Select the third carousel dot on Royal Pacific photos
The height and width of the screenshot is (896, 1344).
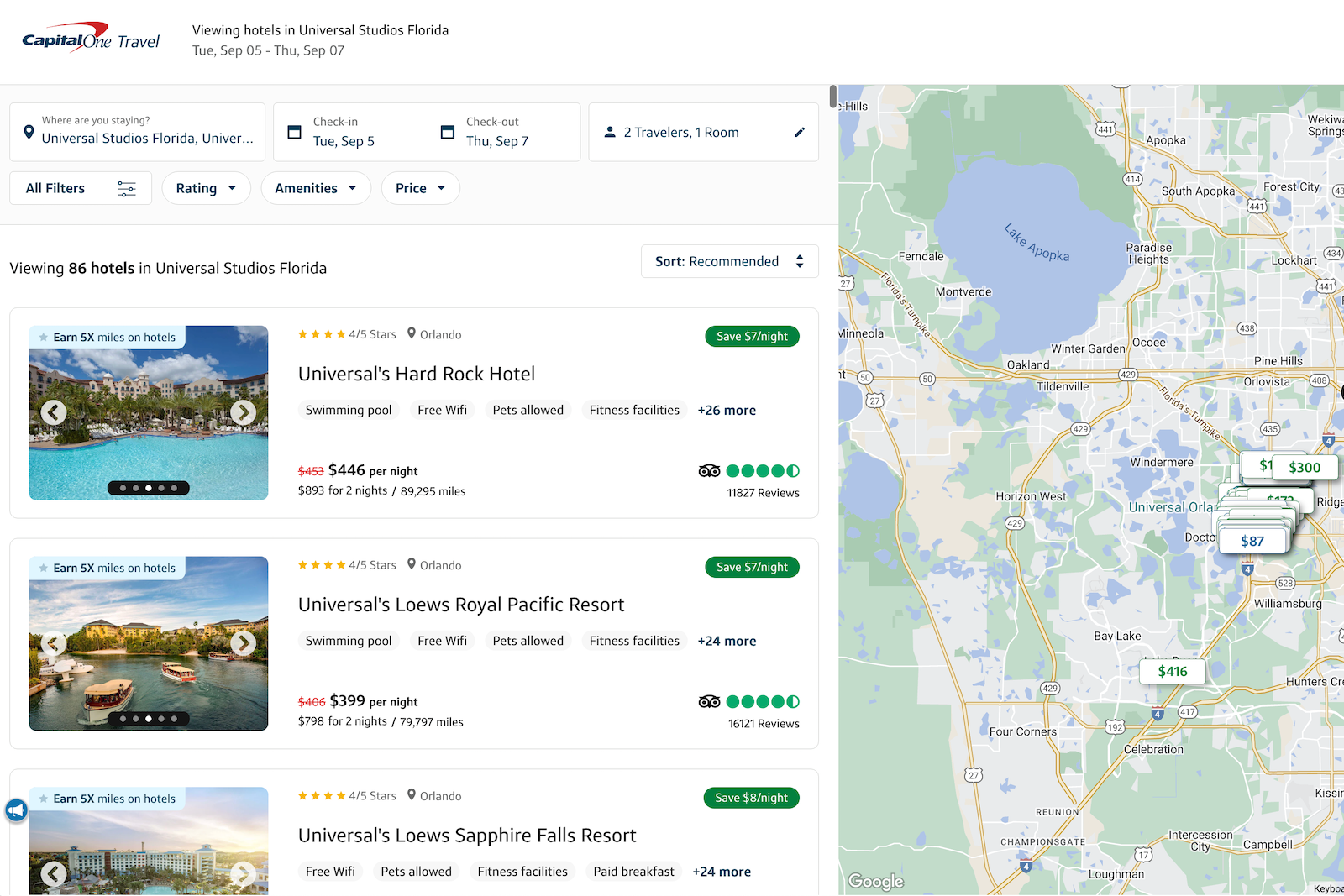148,718
